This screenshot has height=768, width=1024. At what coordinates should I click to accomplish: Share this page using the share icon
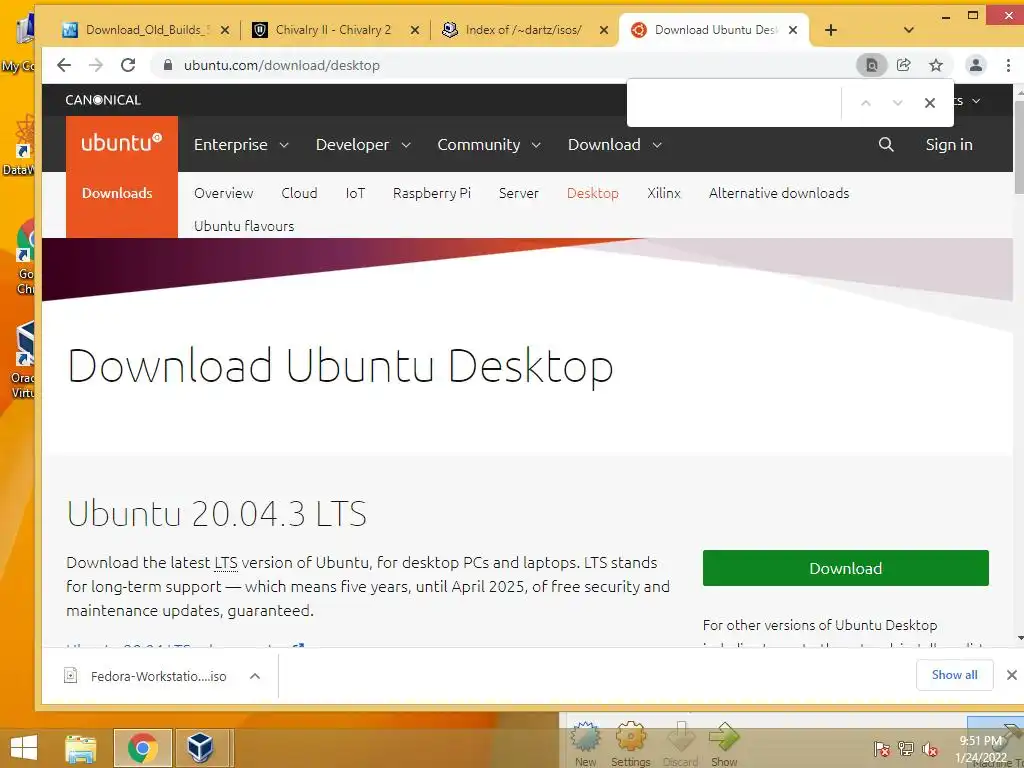904,65
